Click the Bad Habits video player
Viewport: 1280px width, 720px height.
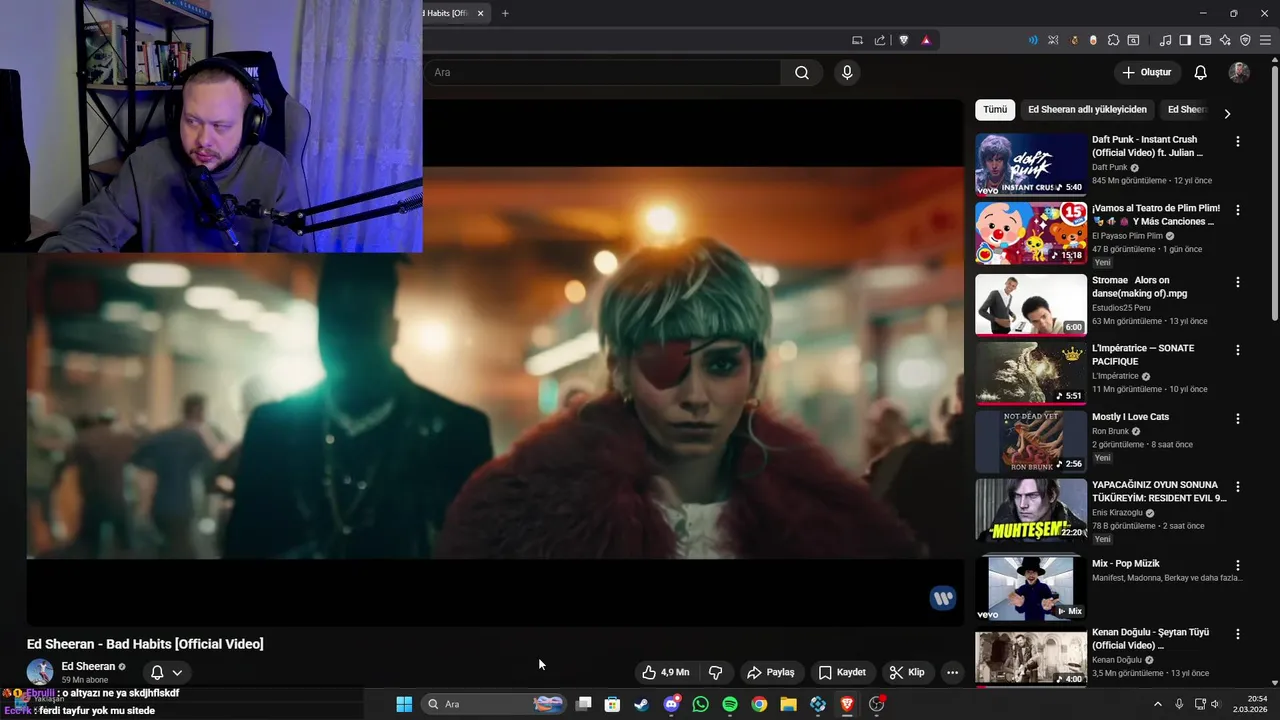pyautogui.click(x=495, y=362)
